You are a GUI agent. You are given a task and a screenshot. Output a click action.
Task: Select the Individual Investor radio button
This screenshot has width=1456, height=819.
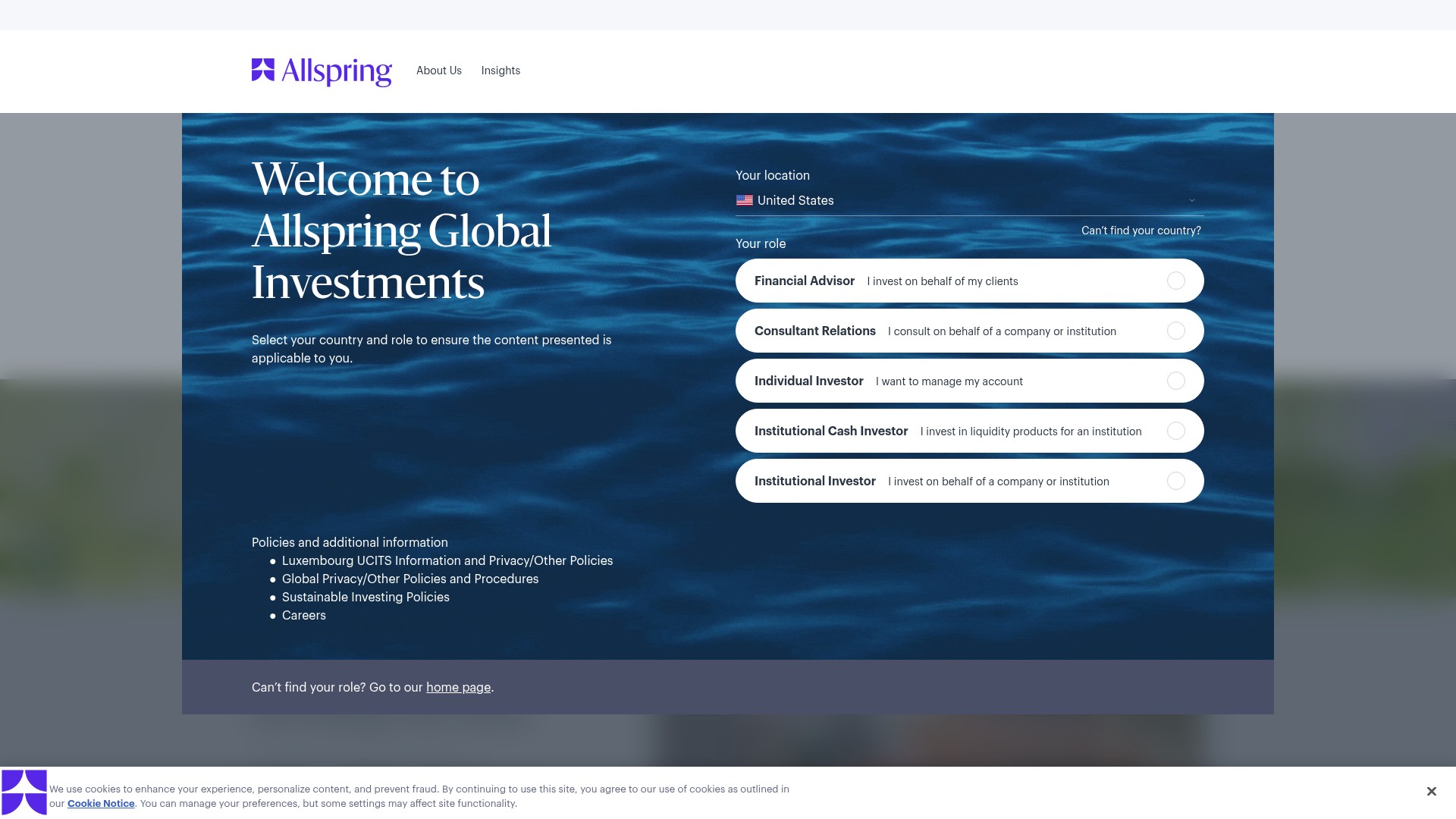point(1176,381)
